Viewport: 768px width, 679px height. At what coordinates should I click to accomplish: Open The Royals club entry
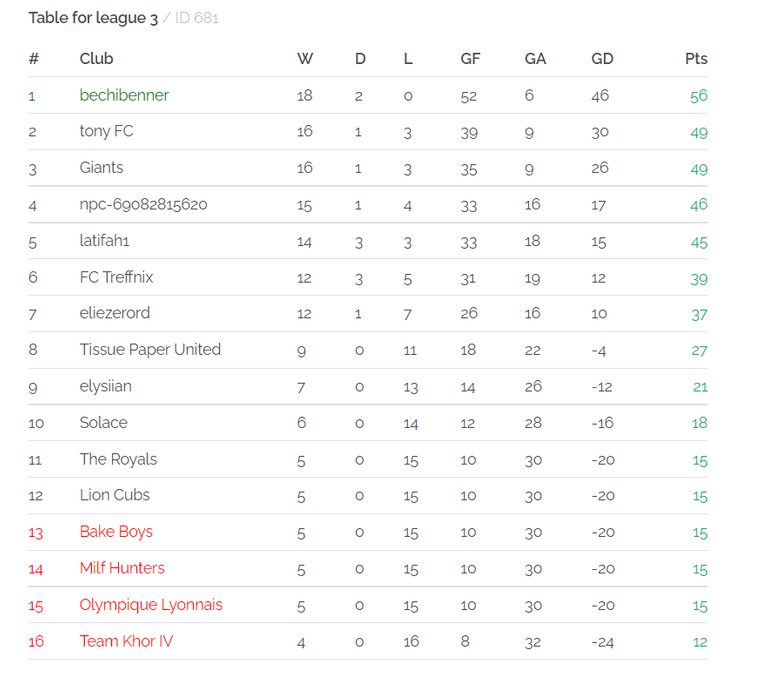[118, 459]
